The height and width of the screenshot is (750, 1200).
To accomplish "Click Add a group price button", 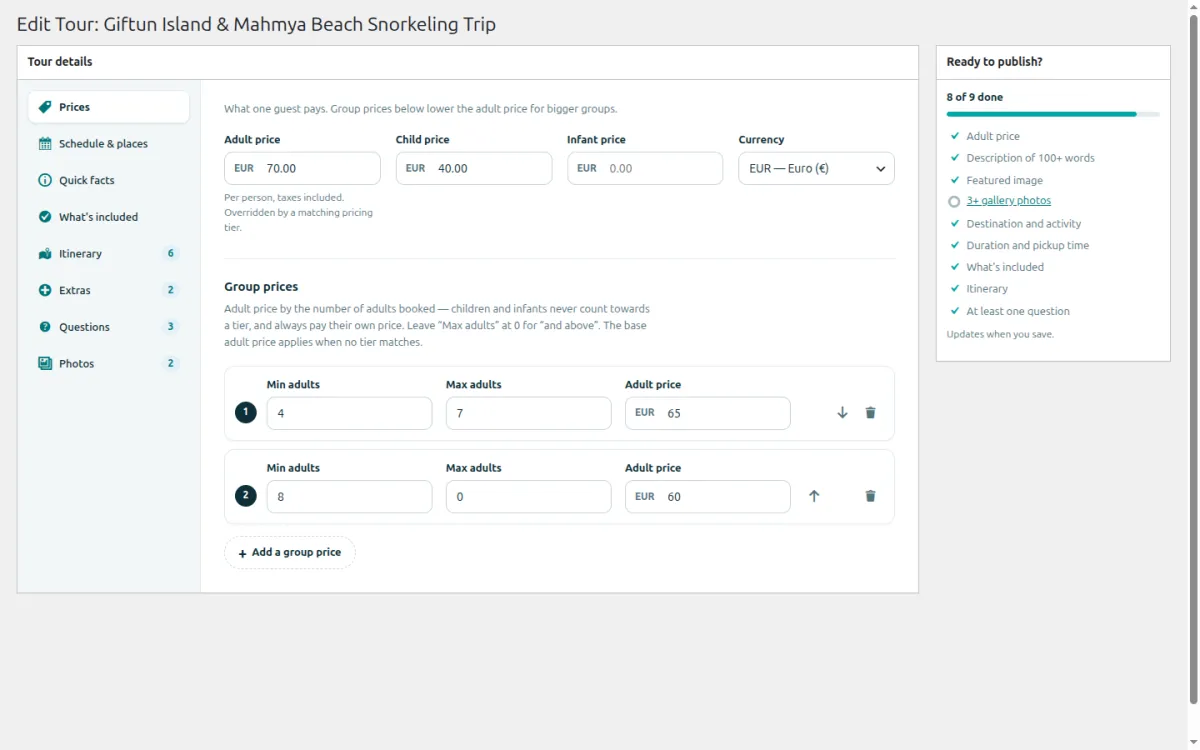I will tap(290, 553).
